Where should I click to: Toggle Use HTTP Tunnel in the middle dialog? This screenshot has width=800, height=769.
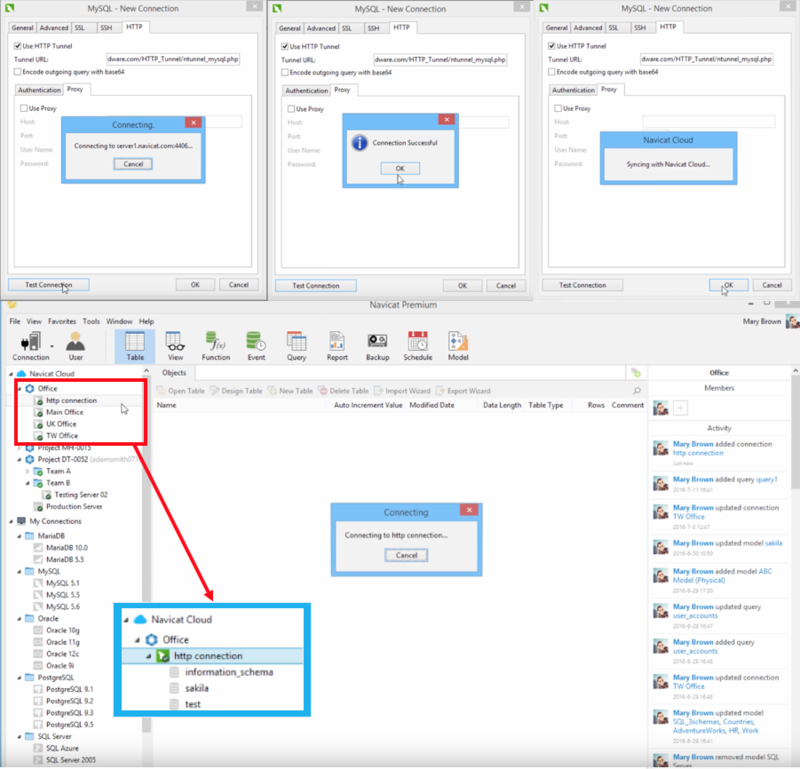click(285, 46)
